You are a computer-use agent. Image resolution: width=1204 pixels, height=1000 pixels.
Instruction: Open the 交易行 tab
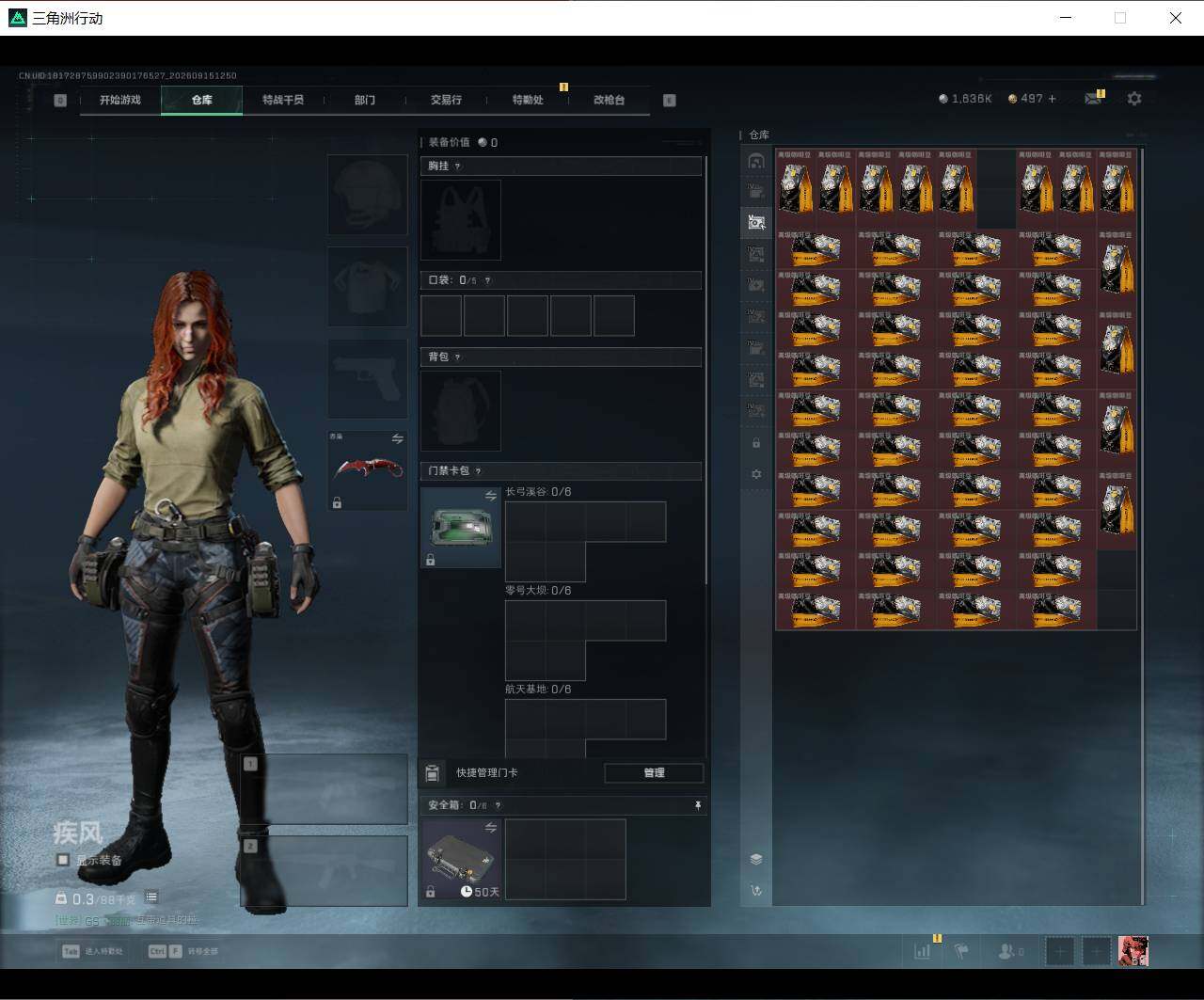coord(446,100)
